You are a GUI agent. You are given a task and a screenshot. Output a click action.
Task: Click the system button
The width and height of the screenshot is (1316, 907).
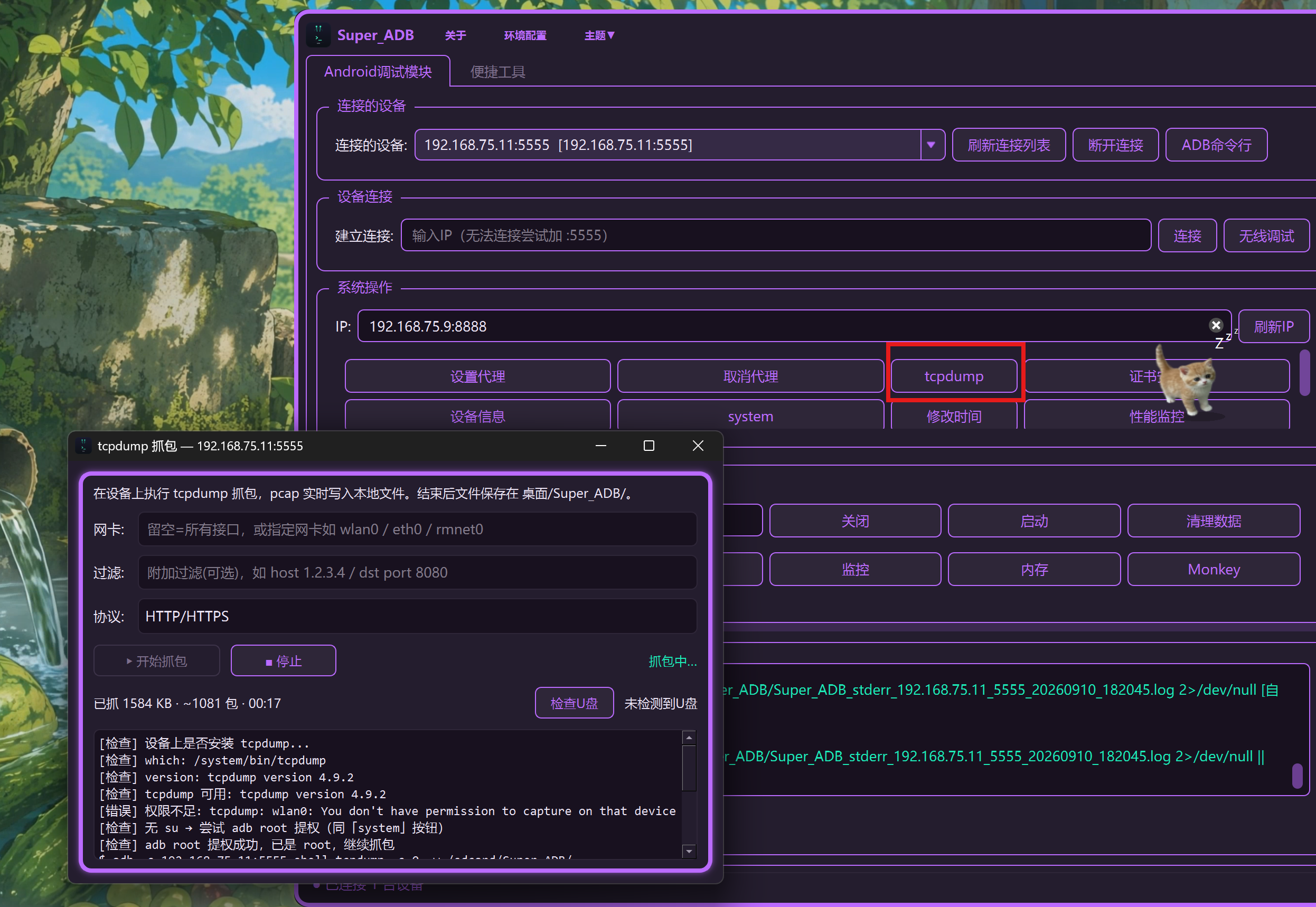(750, 415)
